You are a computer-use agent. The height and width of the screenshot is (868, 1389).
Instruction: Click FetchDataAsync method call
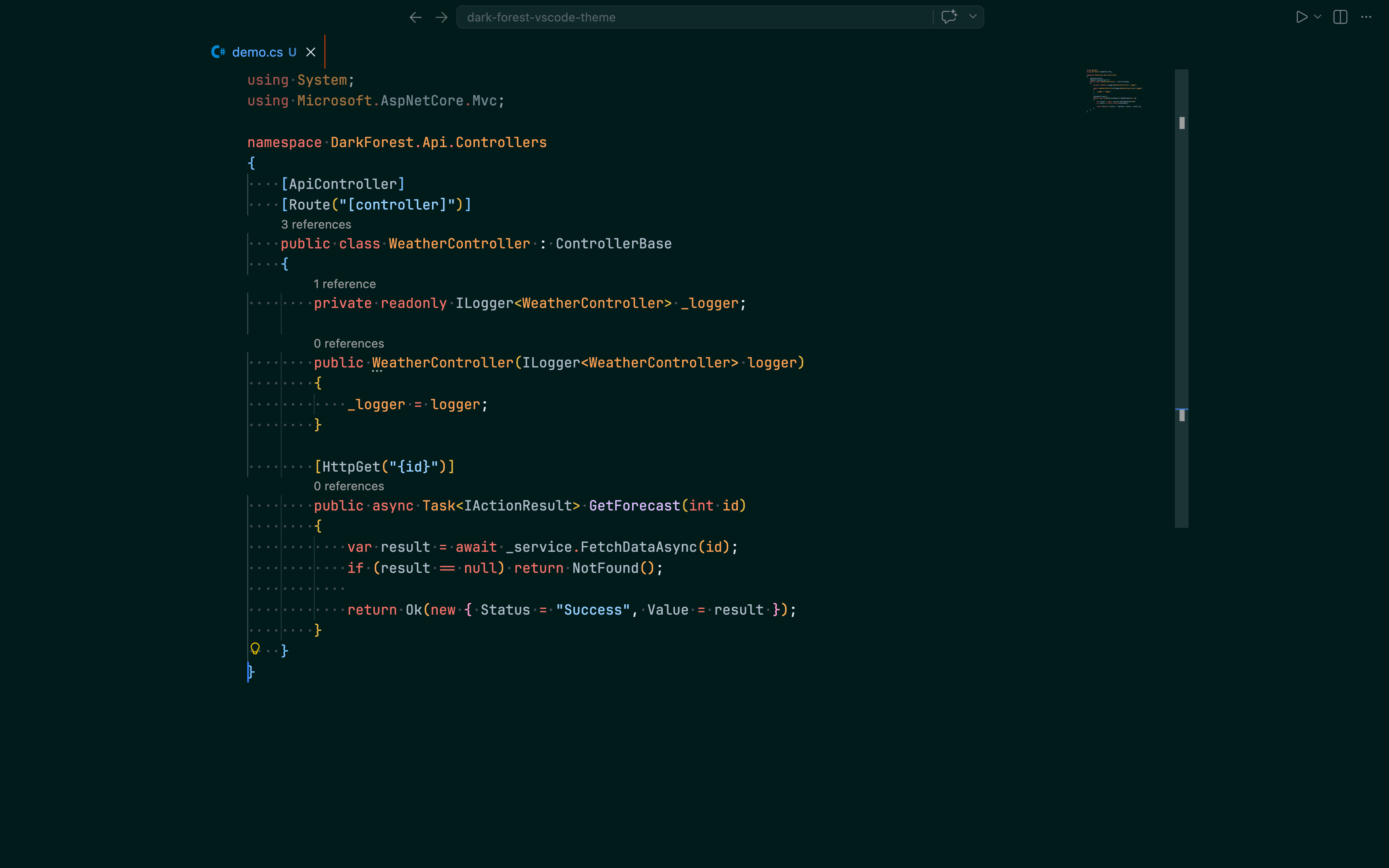tap(639, 547)
